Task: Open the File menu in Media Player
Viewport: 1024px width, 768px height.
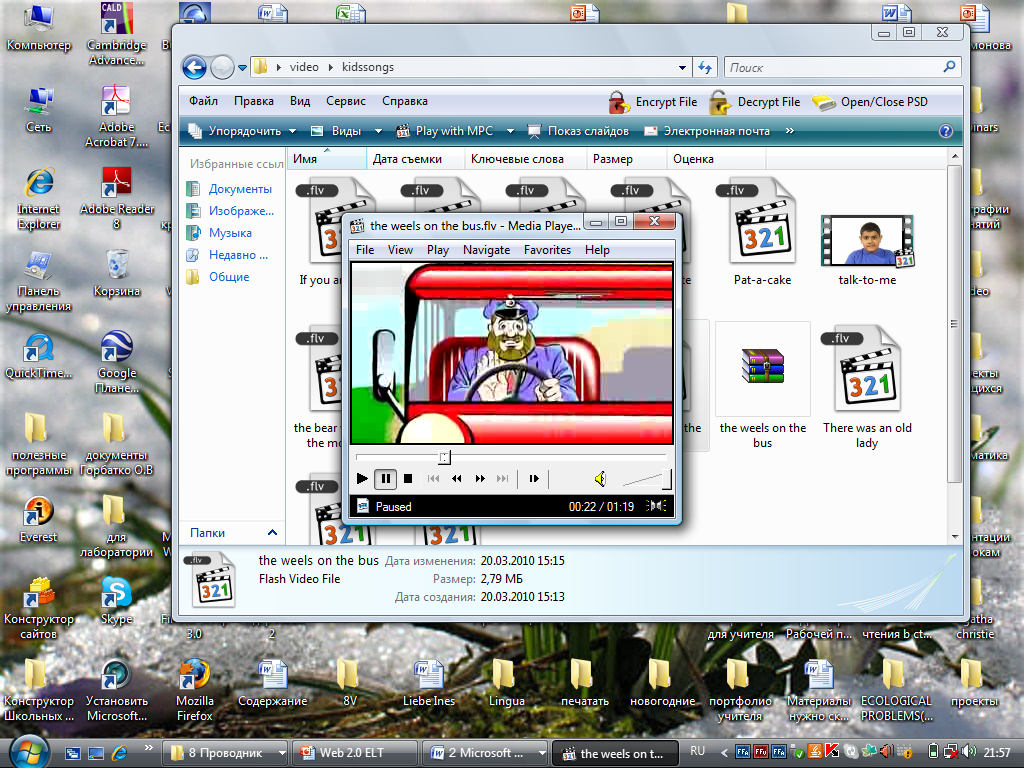Action: point(365,250)
